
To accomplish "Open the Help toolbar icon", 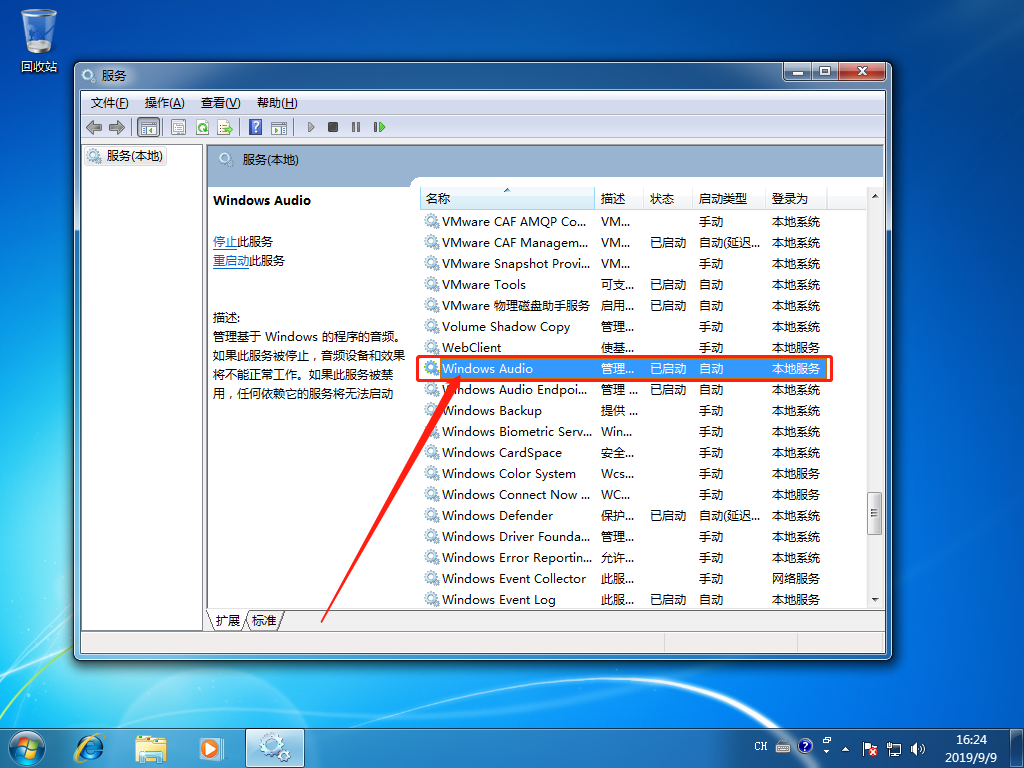I will pyautogui.click(x=255, y=127).
